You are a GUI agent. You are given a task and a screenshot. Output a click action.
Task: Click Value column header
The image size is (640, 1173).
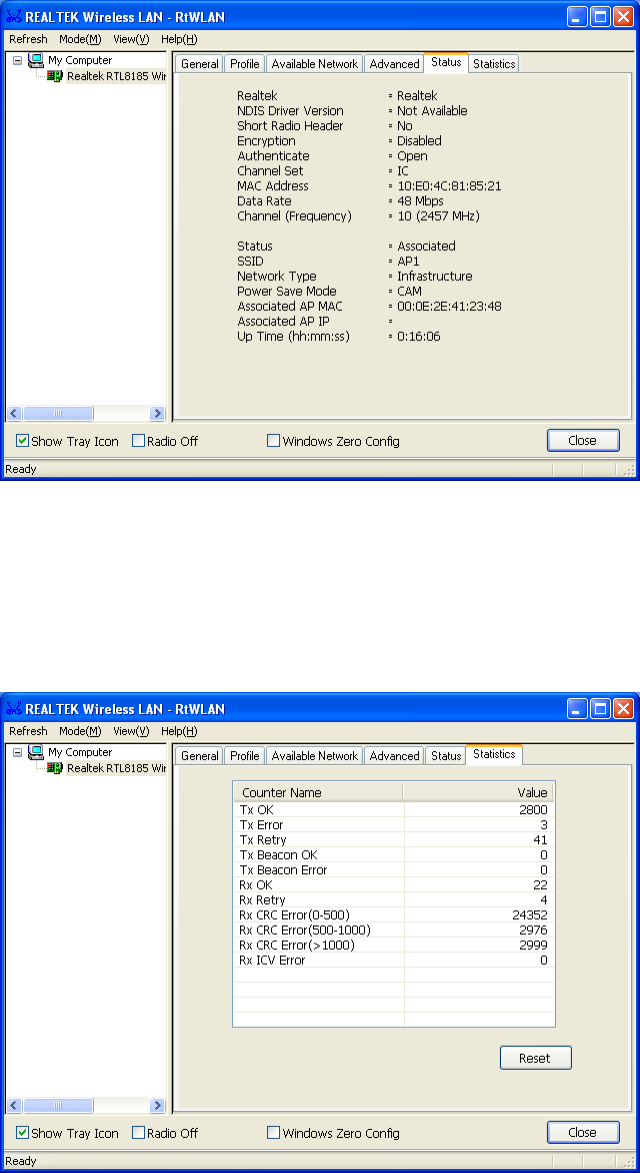tap(479, 793)
